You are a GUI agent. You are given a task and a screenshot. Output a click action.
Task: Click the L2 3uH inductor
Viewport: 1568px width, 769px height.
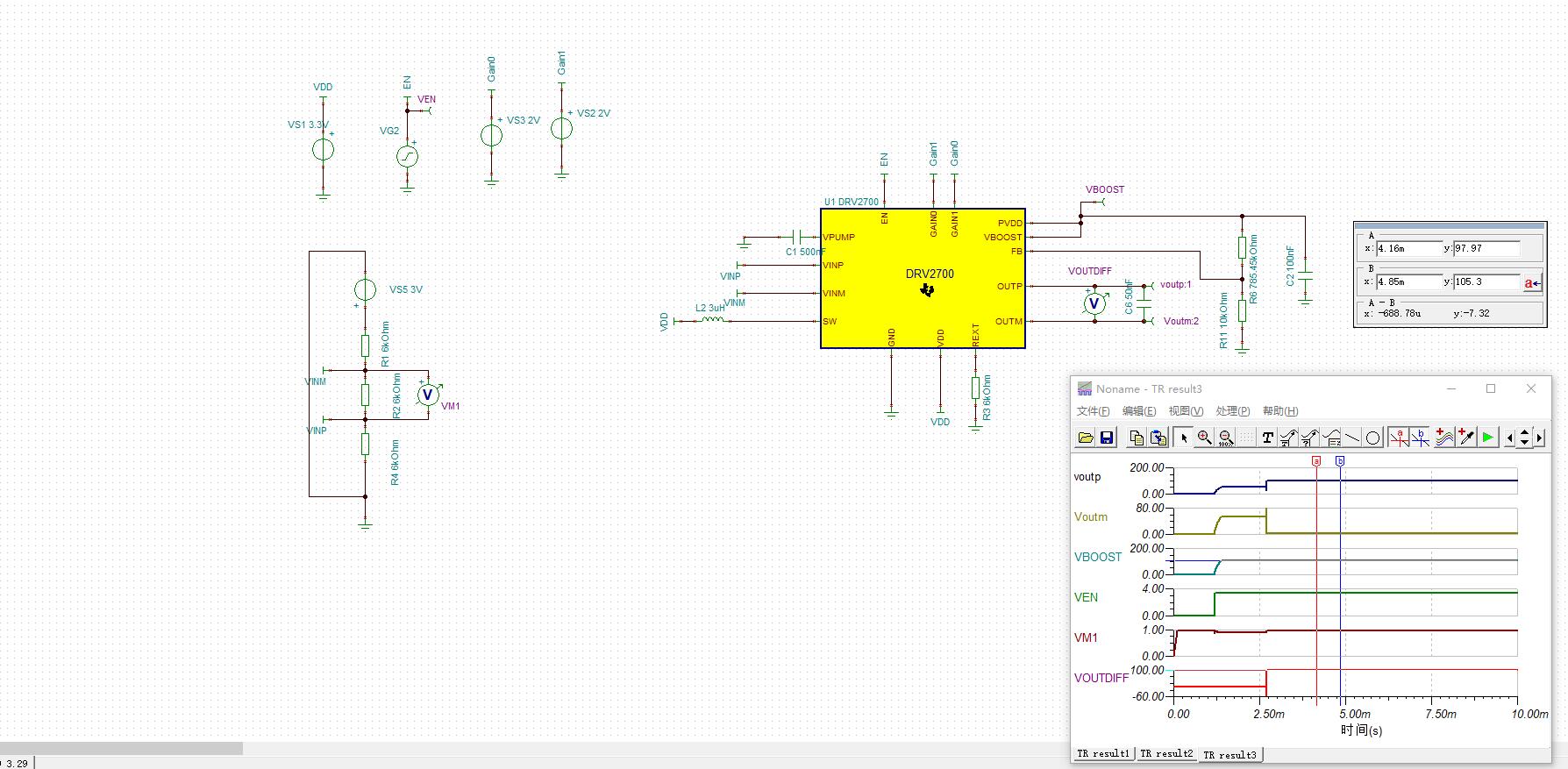(711, 320)
